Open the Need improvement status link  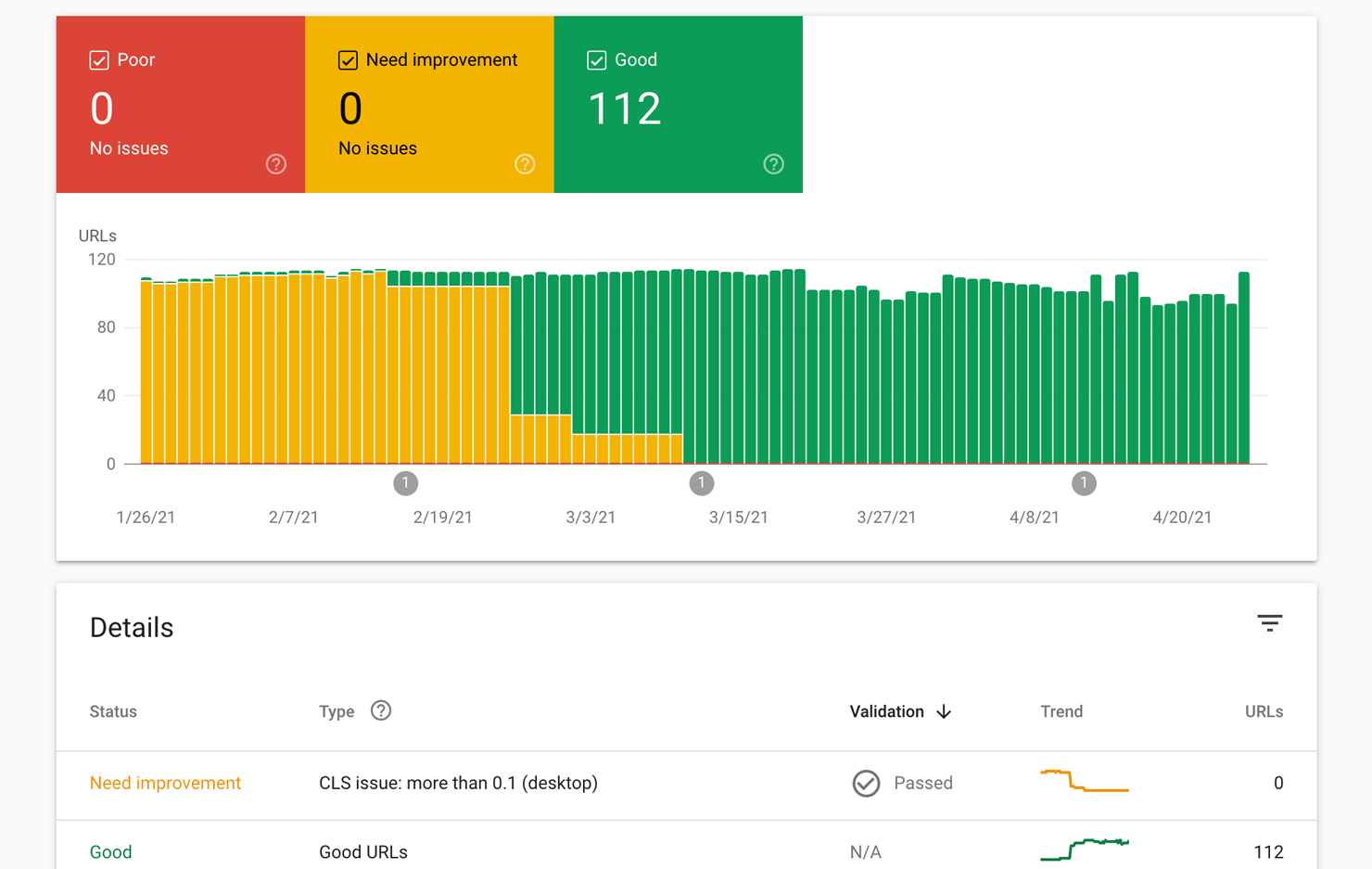[x=165, y=783]
